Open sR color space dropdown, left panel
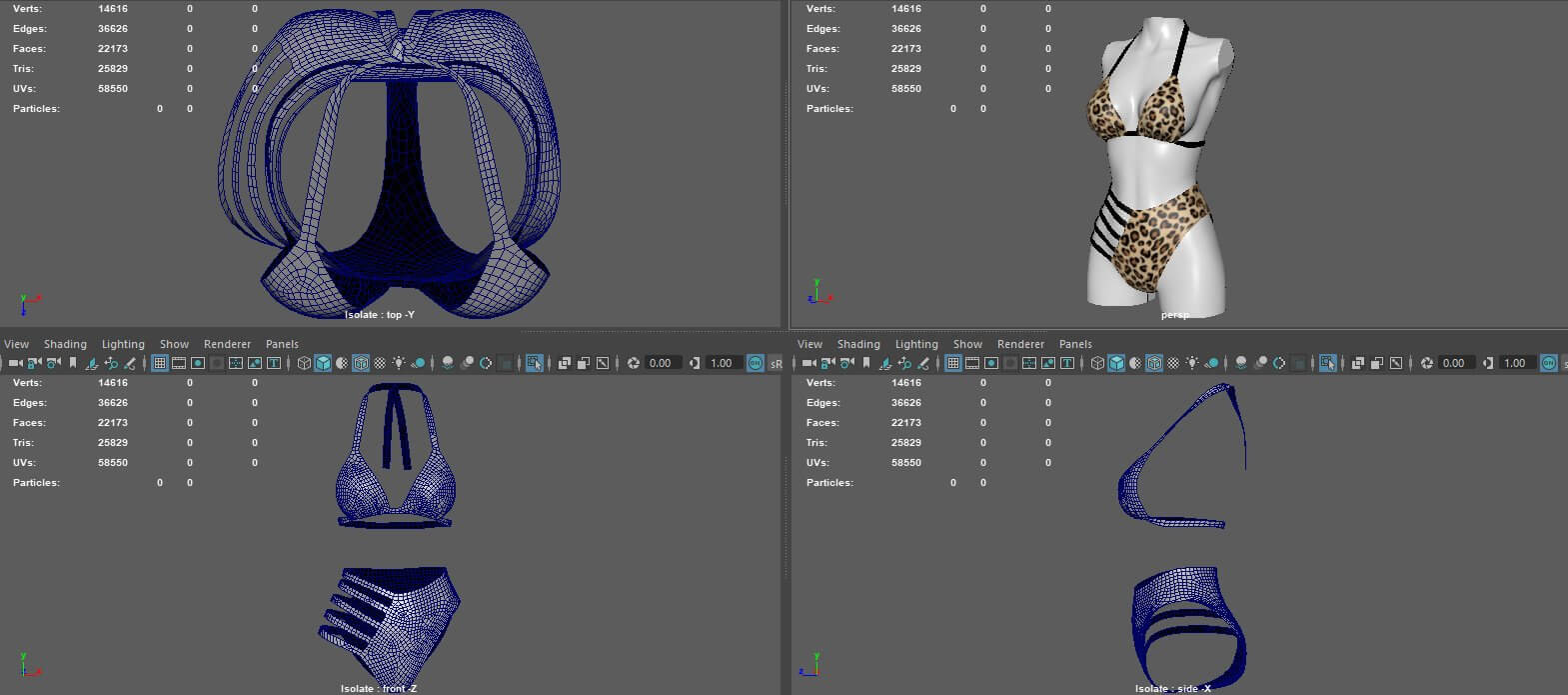 click(777, 363)
